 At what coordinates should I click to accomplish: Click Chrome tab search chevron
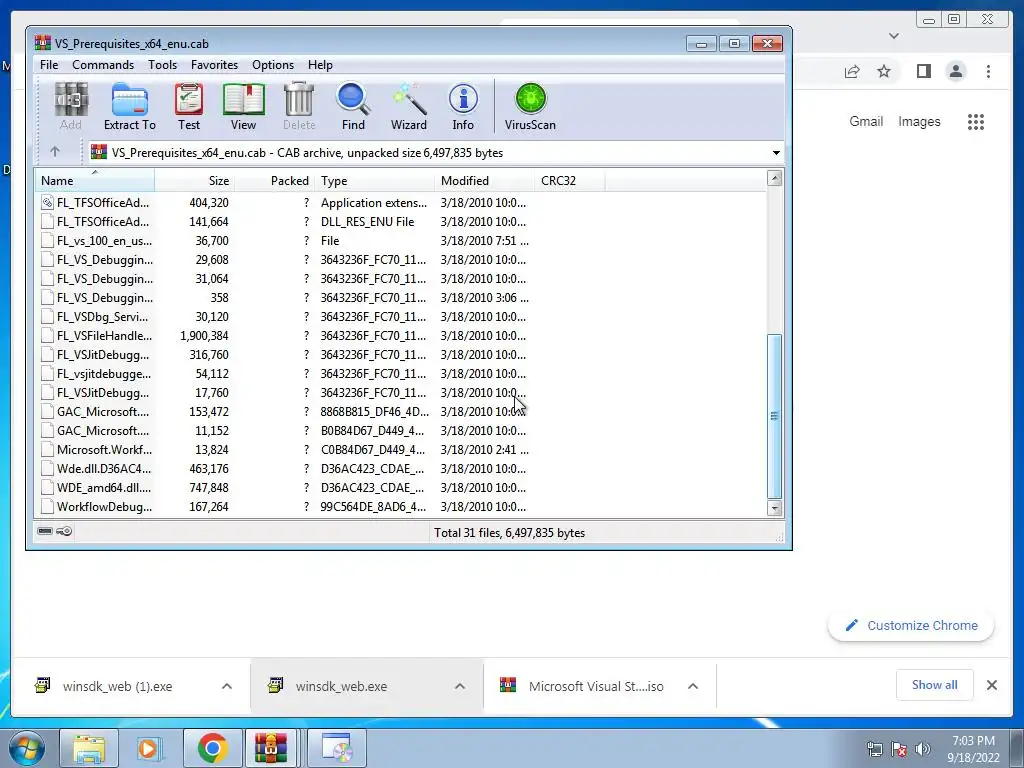pyautogui.click(x=894, y=36)
